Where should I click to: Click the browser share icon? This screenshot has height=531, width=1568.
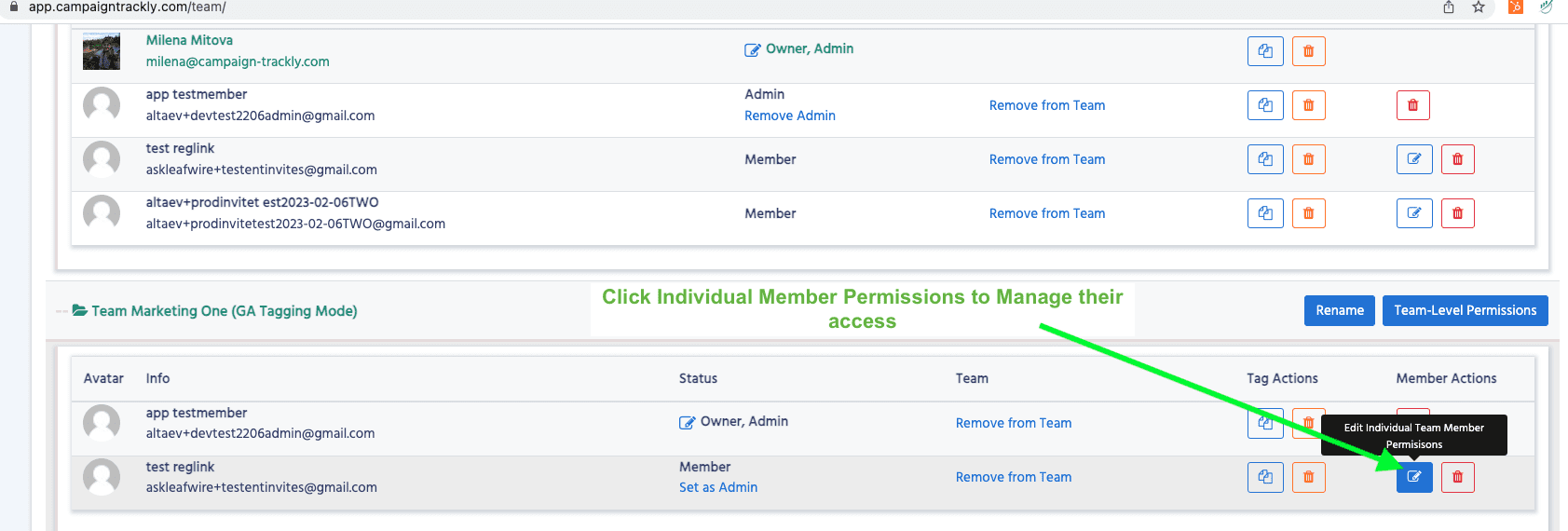(1449, 7)
